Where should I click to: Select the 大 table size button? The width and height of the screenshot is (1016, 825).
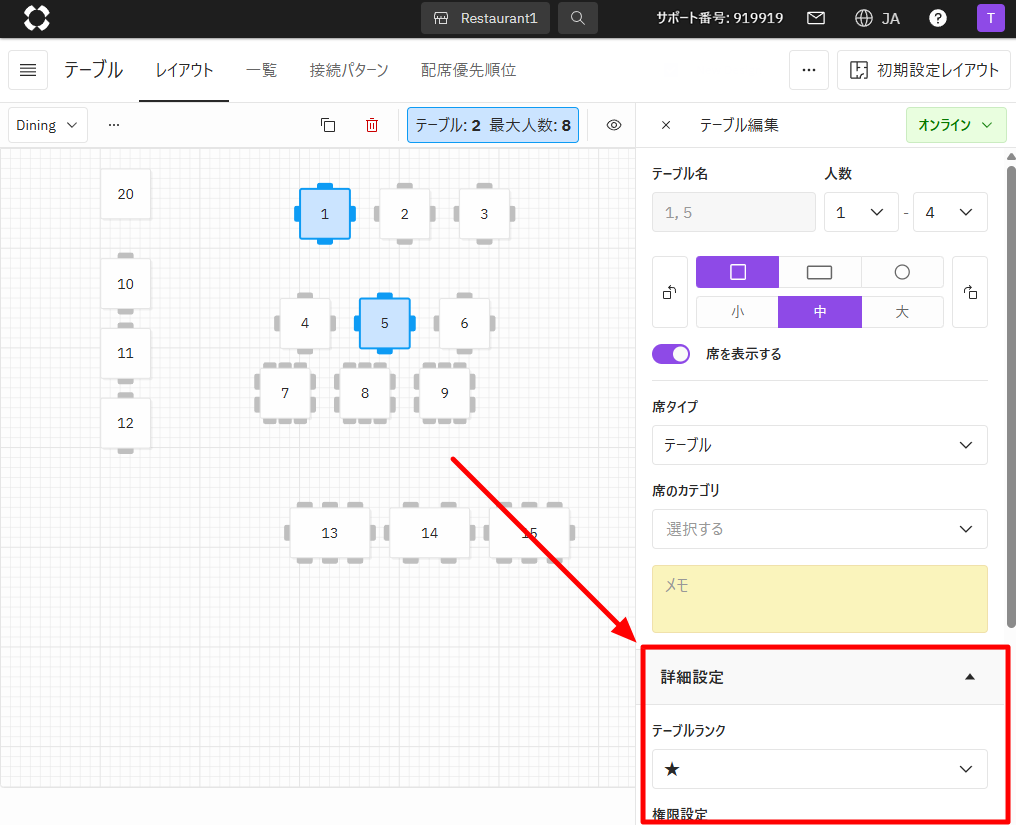pyautogui.click(x=902, y=312)
